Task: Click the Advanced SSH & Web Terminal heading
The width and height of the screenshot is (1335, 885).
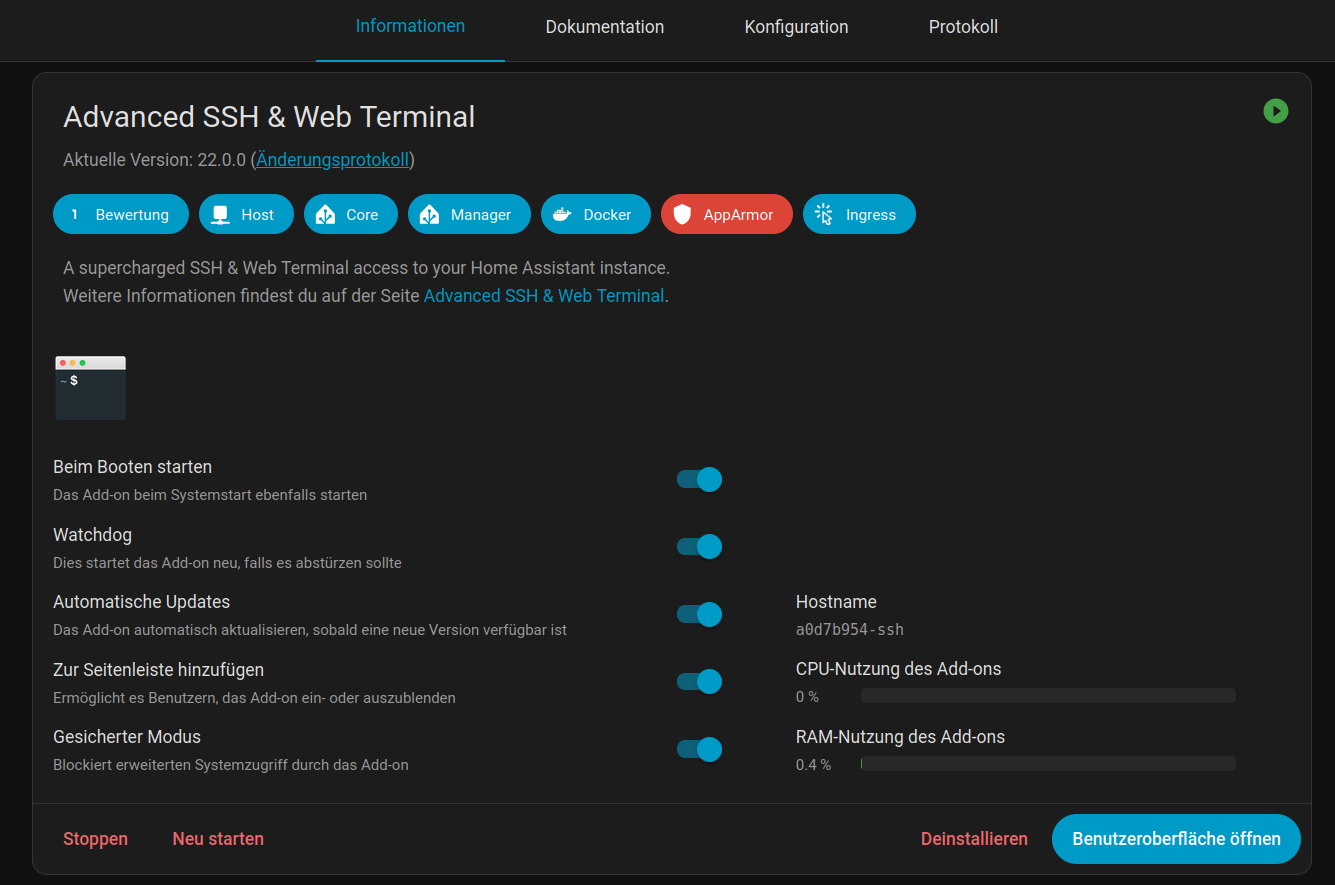Action: click(269, 117)
